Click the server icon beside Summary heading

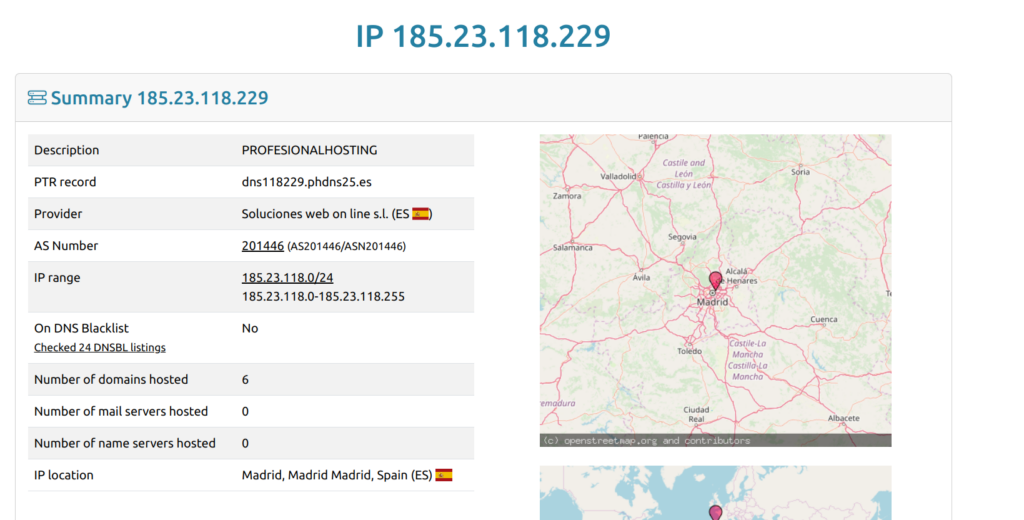(37, 98)
